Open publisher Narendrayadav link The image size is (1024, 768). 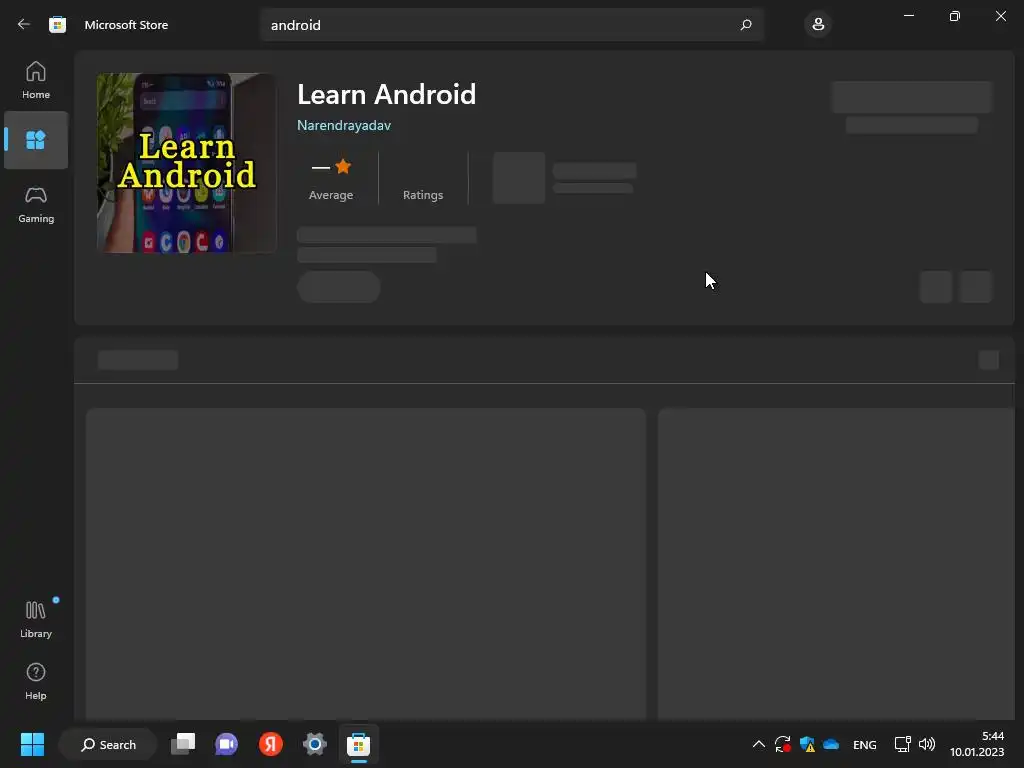[344, 125]
